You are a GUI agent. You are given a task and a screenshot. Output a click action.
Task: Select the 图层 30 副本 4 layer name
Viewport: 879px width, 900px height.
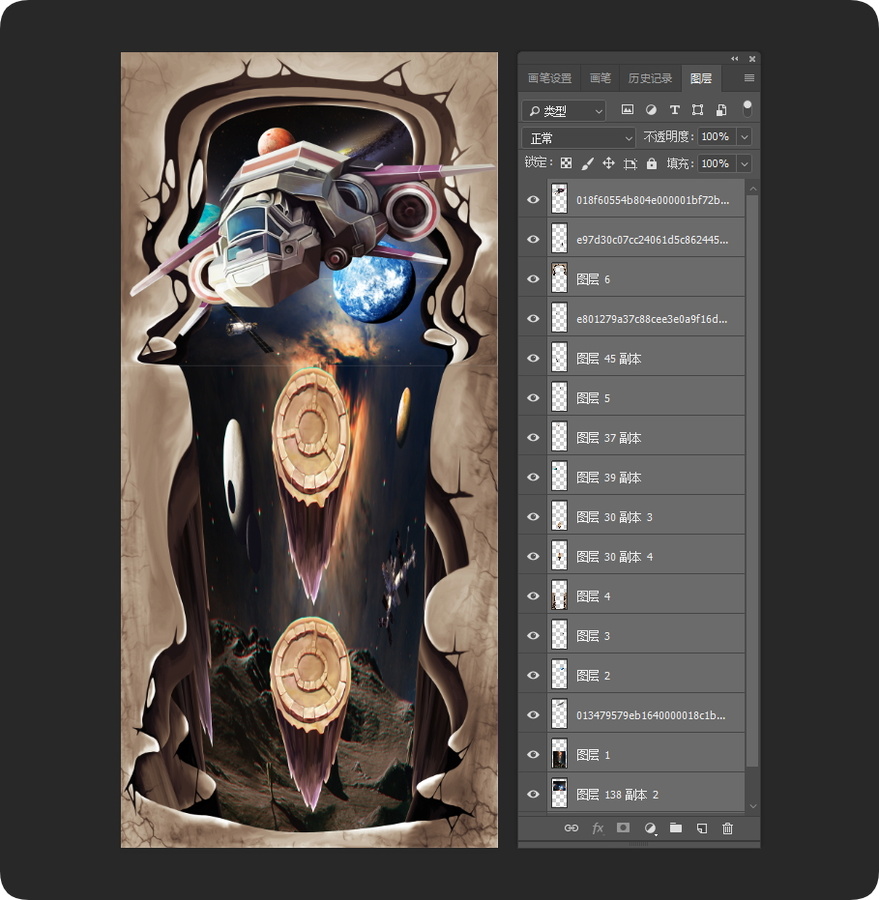(x=614, y=556)
